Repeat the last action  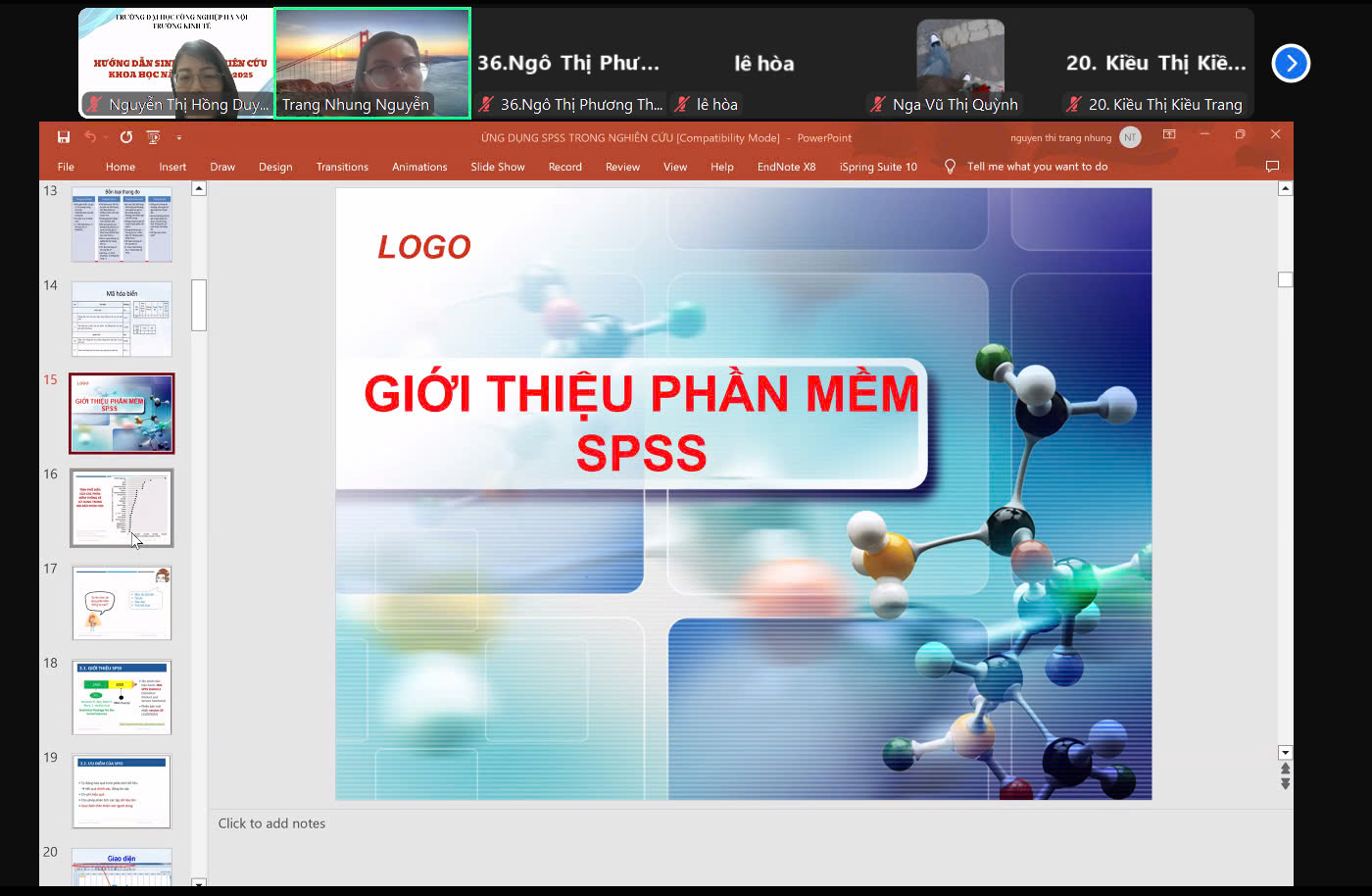click(x=126, y=137)
